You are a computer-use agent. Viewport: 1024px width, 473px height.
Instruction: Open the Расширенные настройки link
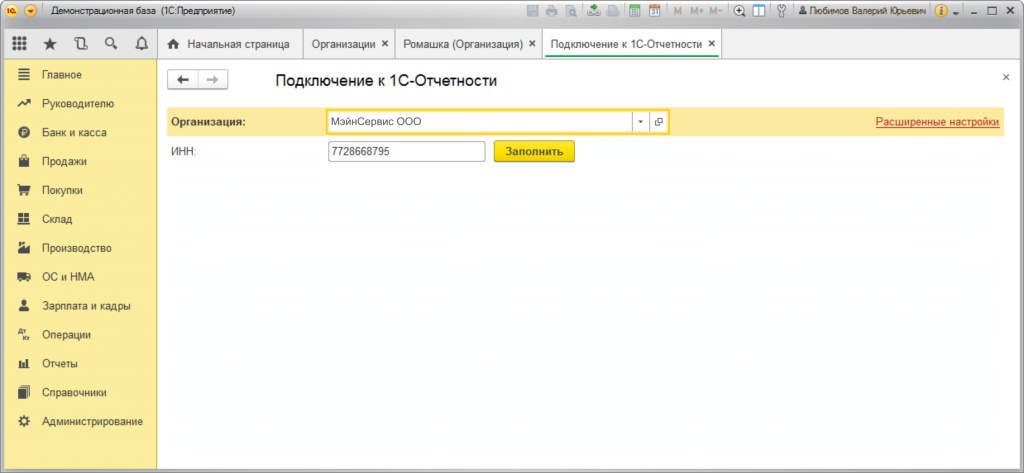click(x=937, y=122)
